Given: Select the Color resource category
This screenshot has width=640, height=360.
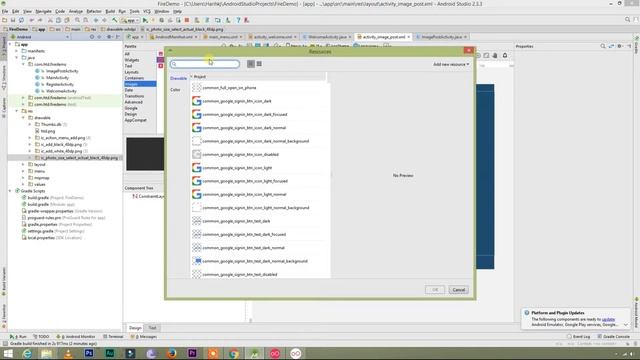Looking at the screenshot, I should point(175,89).
